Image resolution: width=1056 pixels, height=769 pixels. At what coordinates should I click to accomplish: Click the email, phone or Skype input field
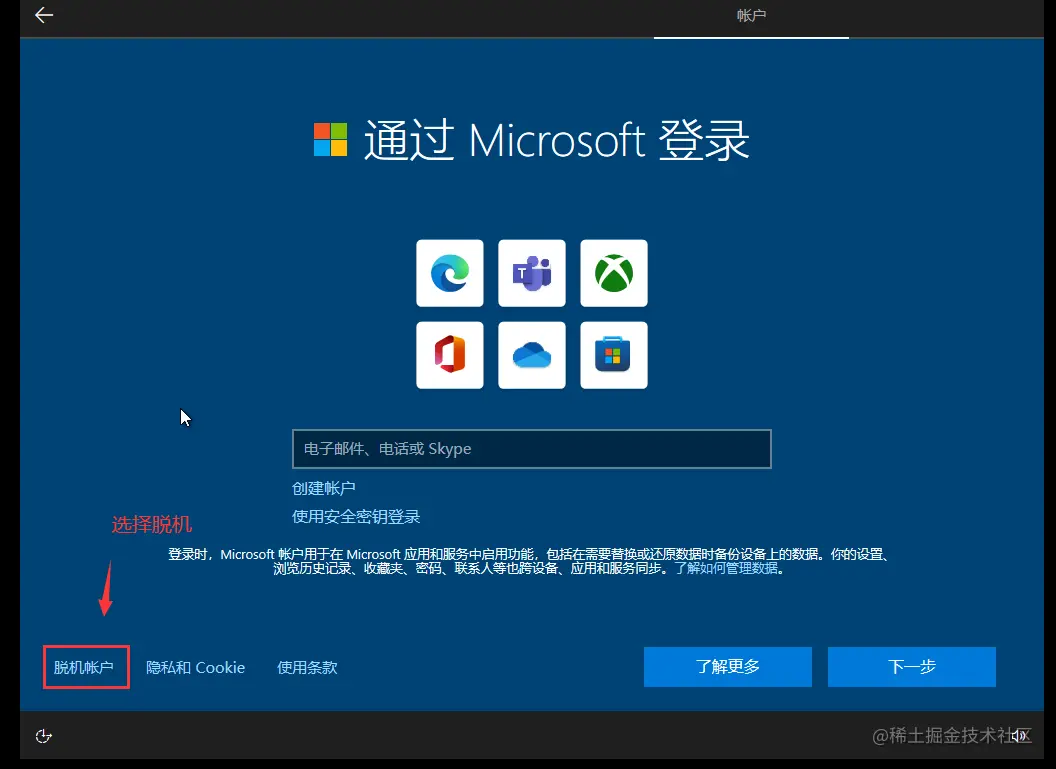click(531, 448)
